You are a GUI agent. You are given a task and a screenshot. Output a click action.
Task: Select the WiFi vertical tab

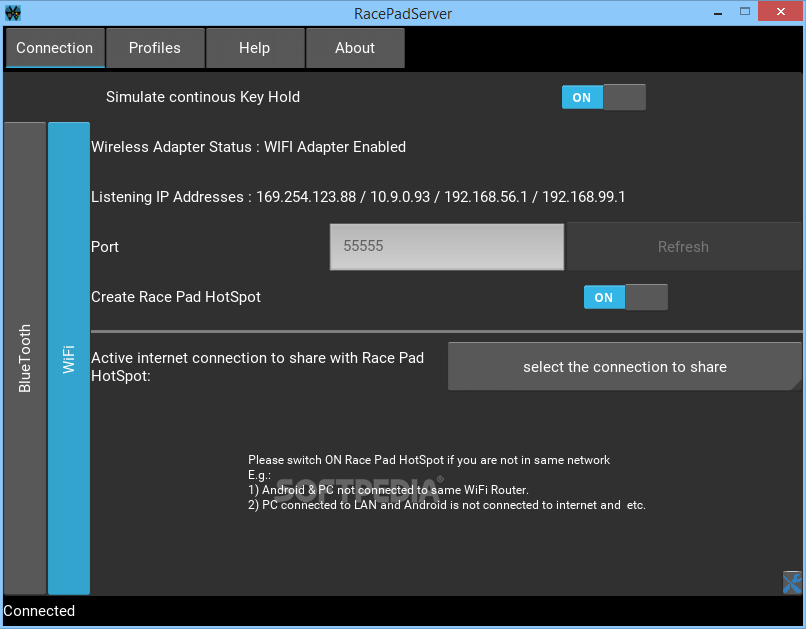pyautogui.click(x=69, y=358)
